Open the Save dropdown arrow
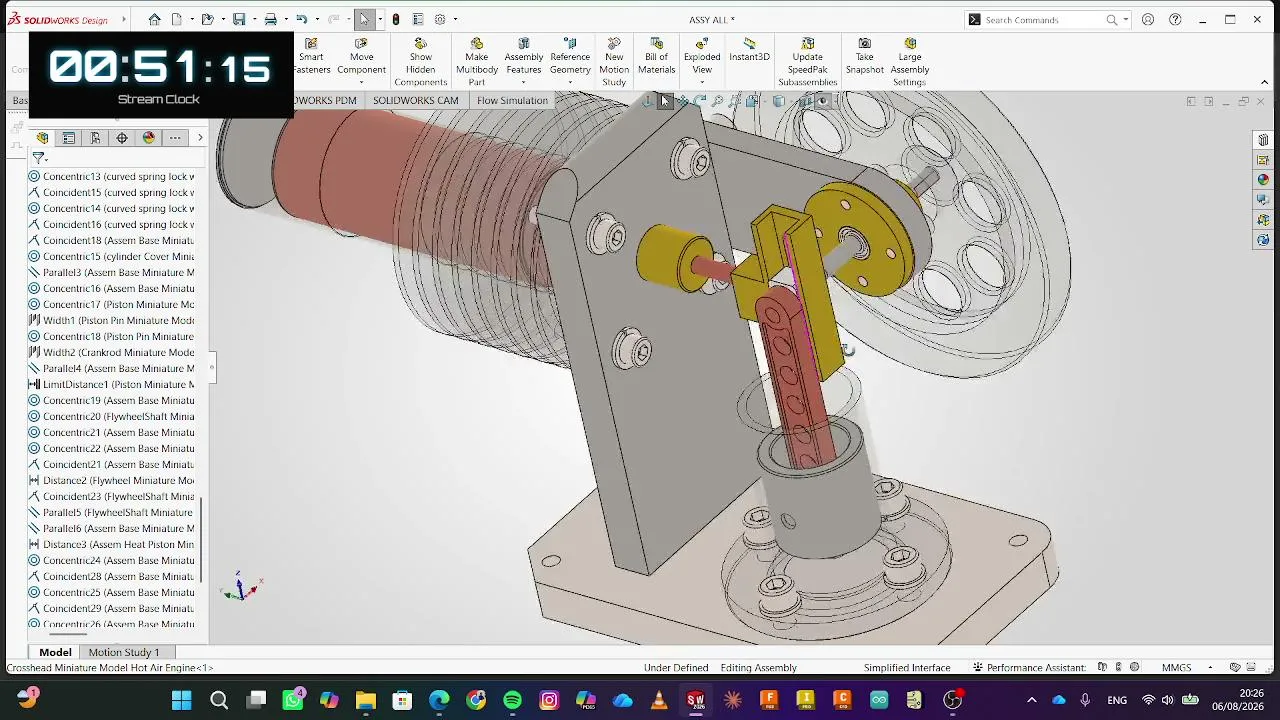 [254, 19]
